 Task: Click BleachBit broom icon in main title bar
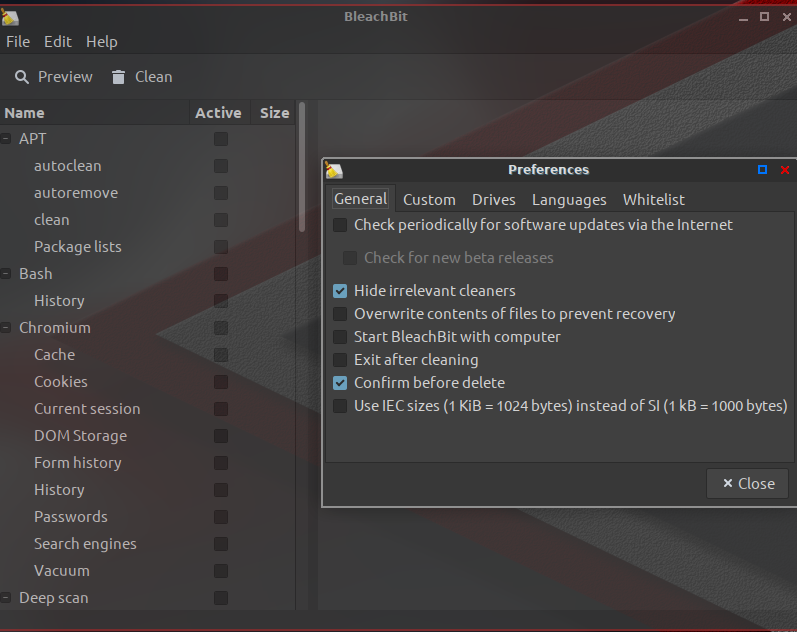10,17
